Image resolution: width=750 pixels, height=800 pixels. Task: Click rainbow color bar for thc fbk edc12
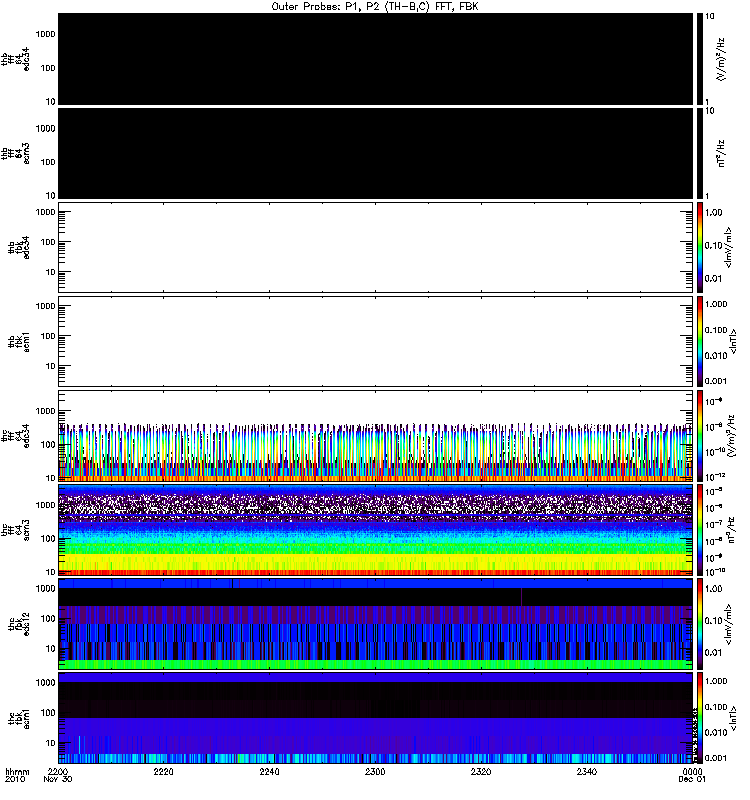[699, 624]
